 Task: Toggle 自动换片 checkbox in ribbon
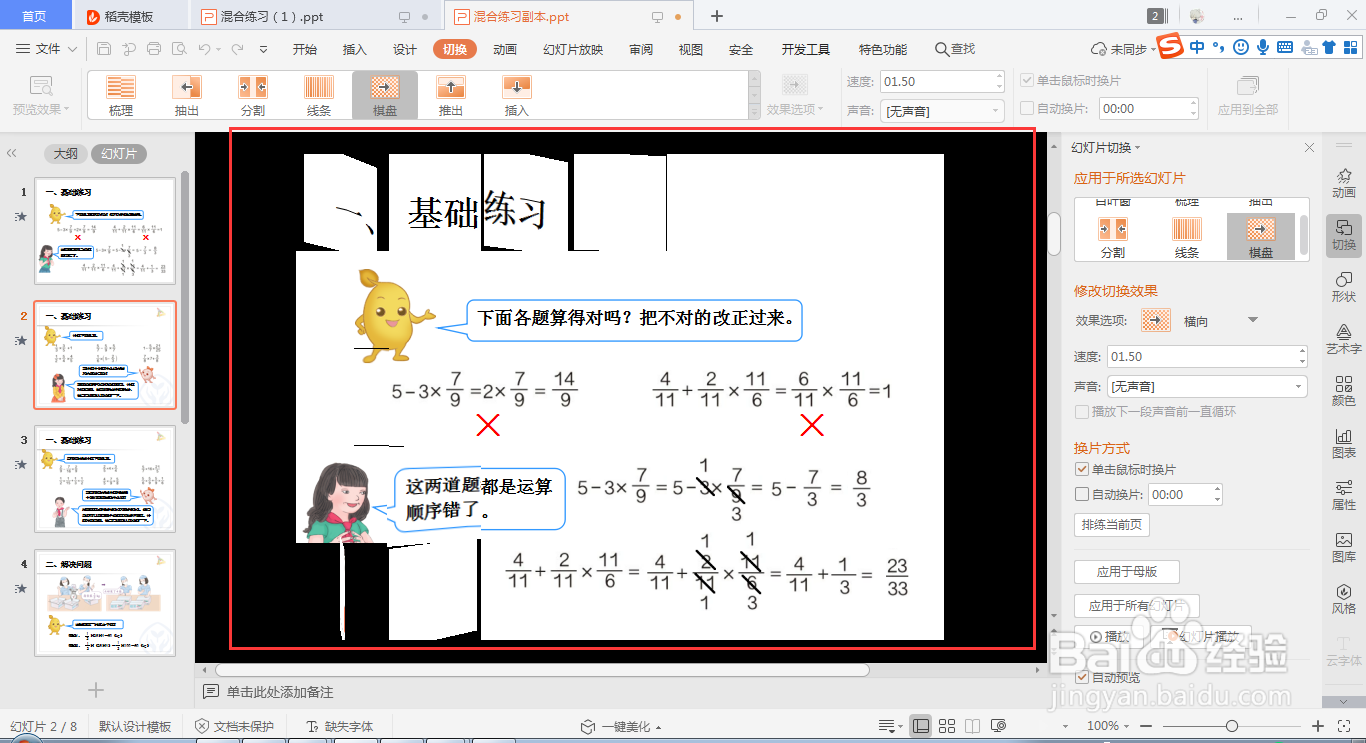click(1027, 108)
